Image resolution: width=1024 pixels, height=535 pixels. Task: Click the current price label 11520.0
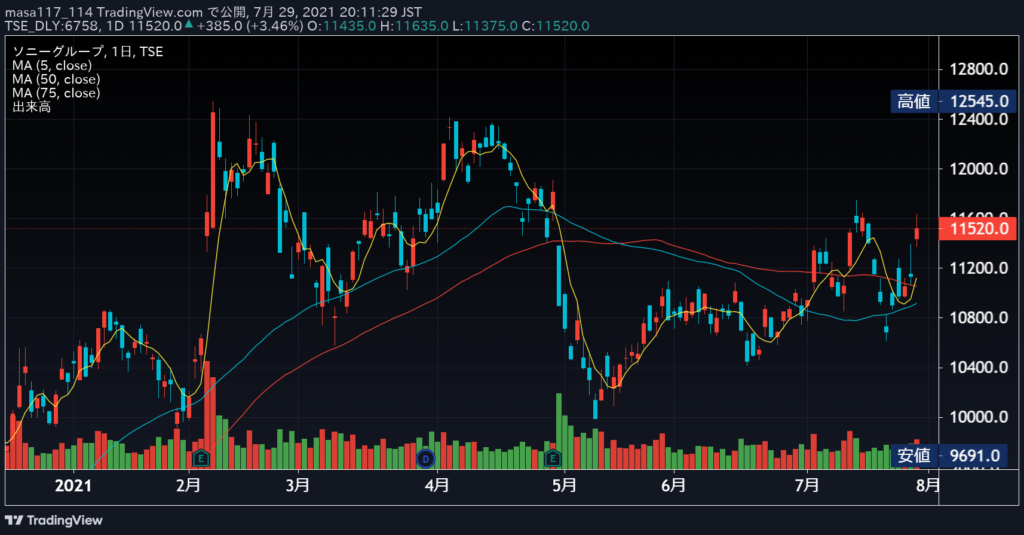point(978,229)
